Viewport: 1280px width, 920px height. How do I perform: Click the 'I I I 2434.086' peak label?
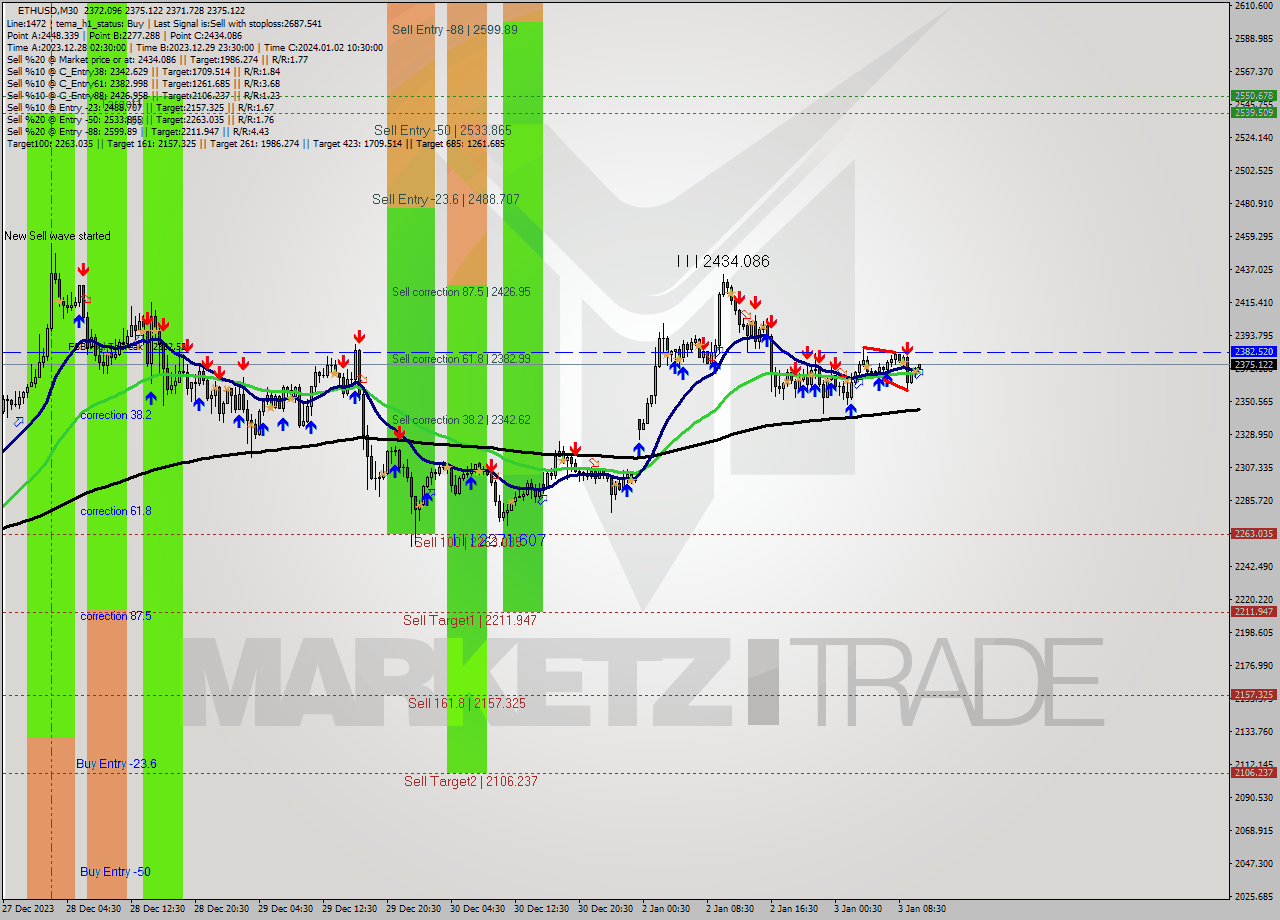pos(723,261)
